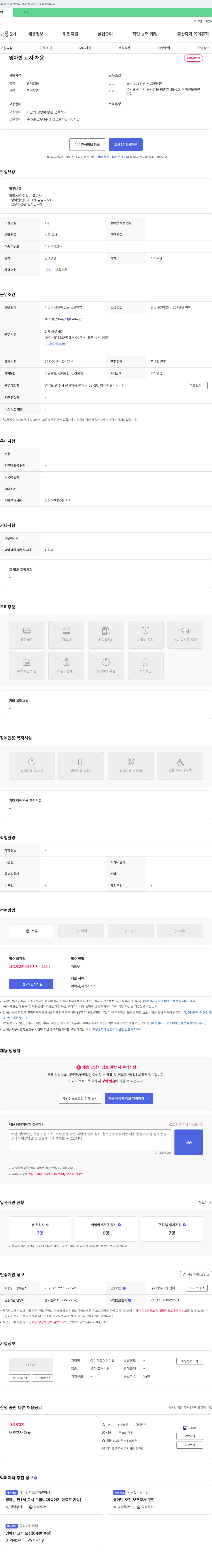This screenshot has width=212, height=1568.
Task: Click the 전송 button
Action: point(189,1143)
